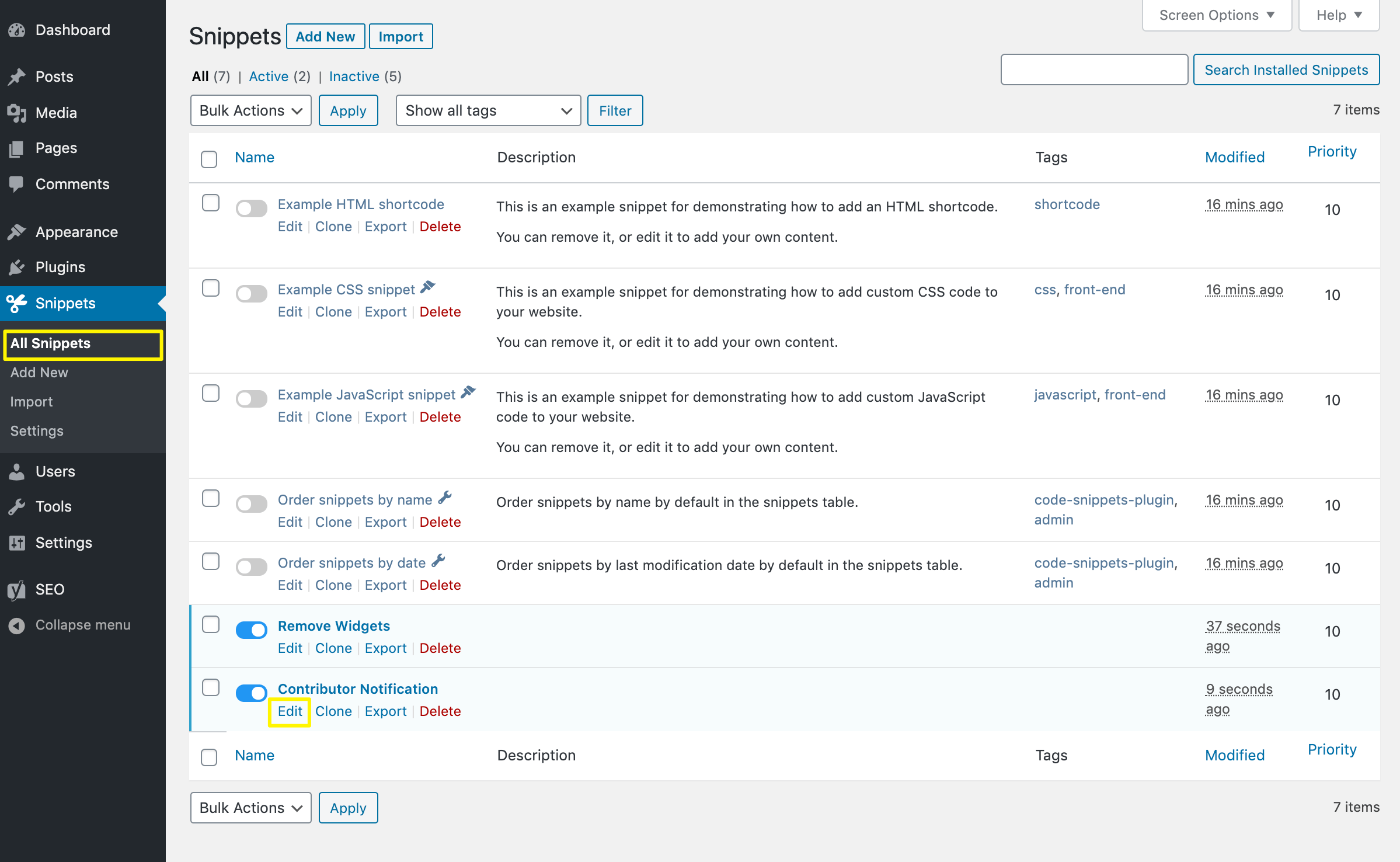This screenshot has width=1400, height=862.
Task: Expand the Show all tags filter dropdown
Action: [x=487, y=111]
